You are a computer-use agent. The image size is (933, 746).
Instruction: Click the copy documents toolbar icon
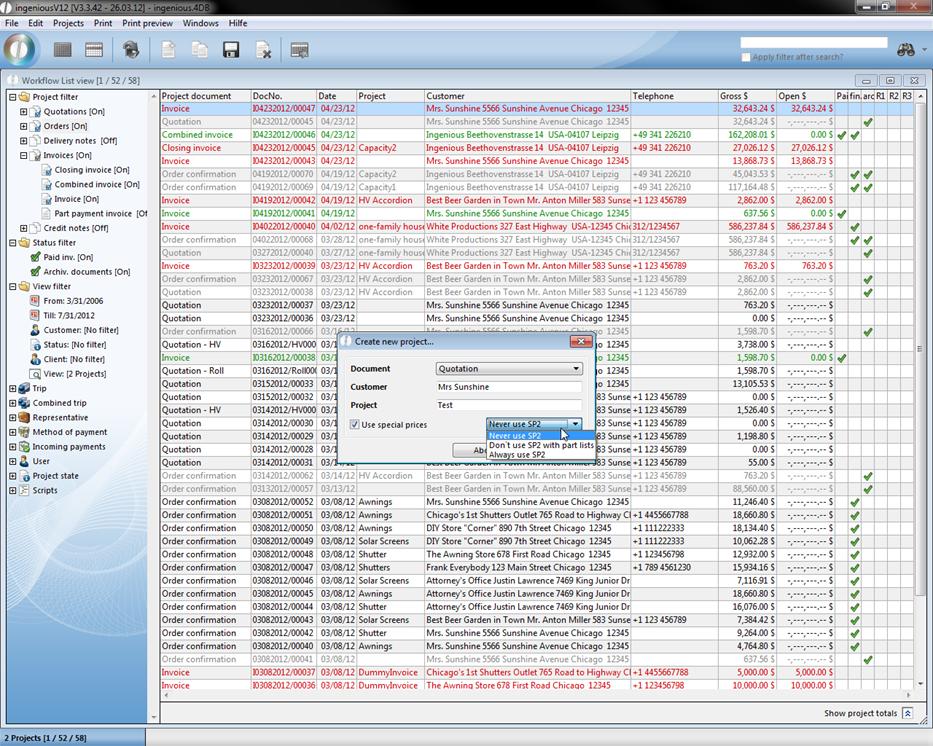[200, 50]
